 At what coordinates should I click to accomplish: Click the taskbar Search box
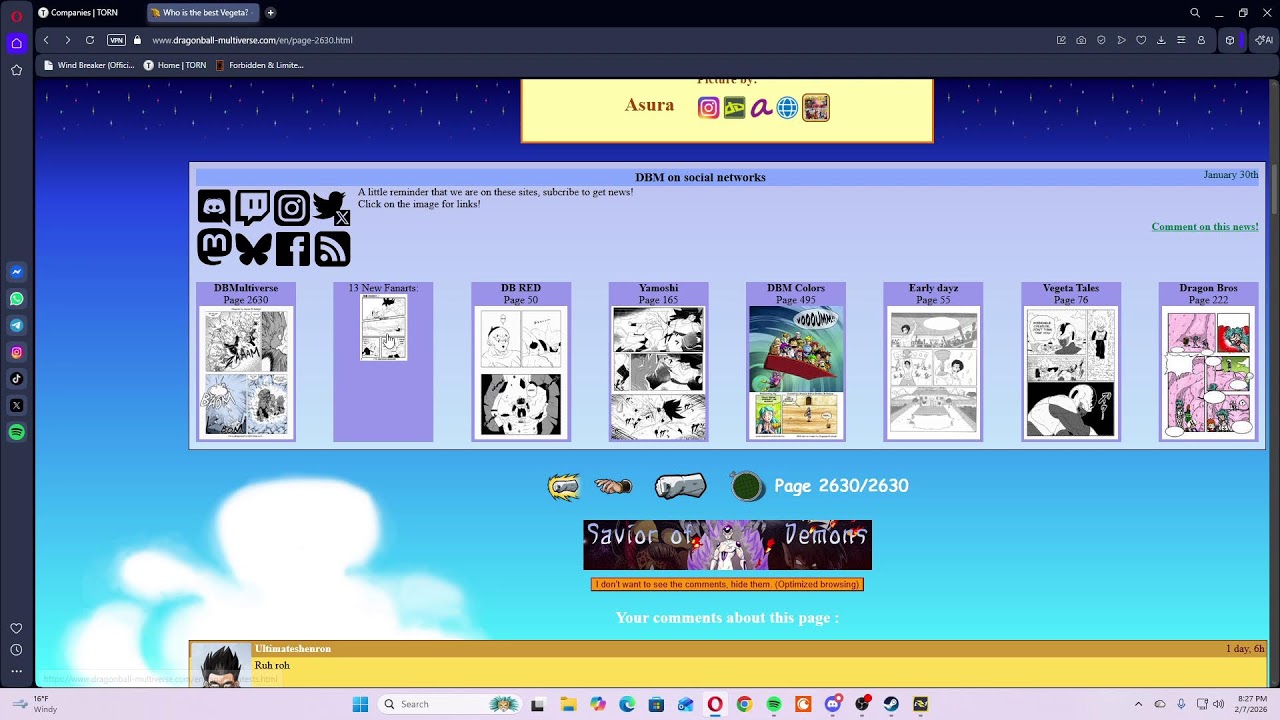[x=448, y=704]
